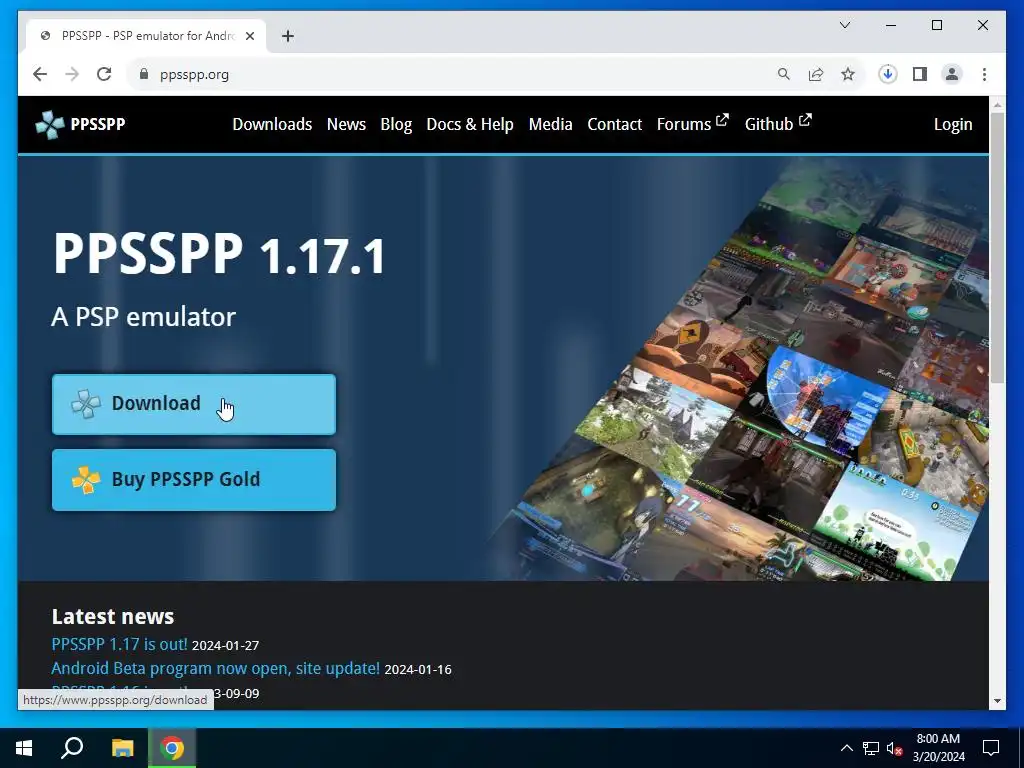This screenshot has width=1024, height=768.
Task: Click the blue Download button
Action: pyautogui.click(x=194, y=404)
